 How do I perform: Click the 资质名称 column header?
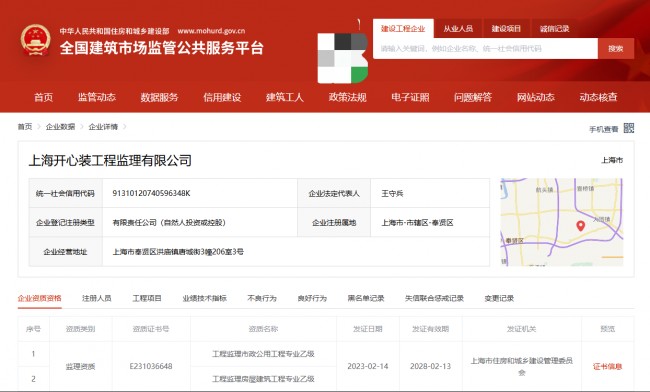tap(263, 329)
